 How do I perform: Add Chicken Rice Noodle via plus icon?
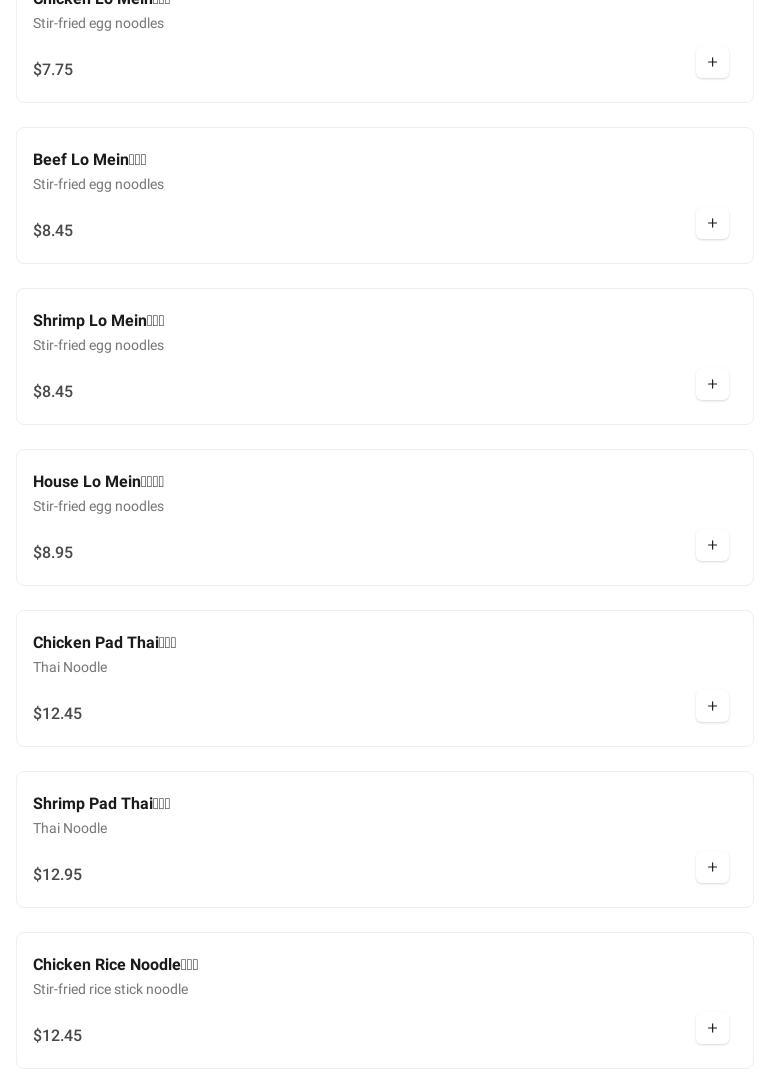[x=712, y=1028]
